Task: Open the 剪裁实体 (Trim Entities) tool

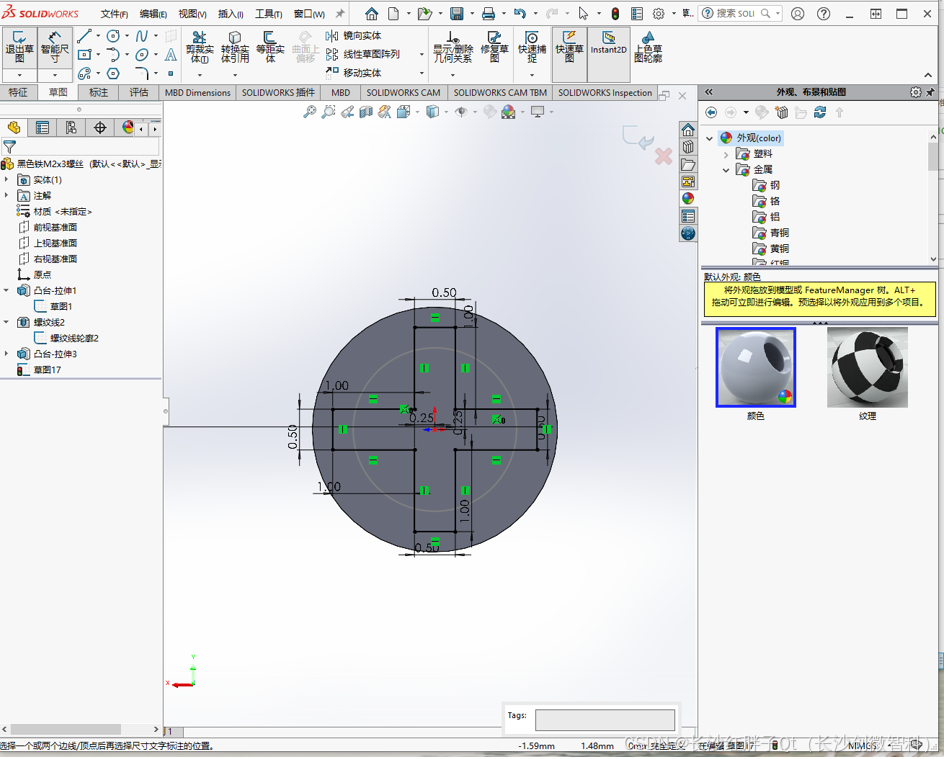Action: point(198,46)
